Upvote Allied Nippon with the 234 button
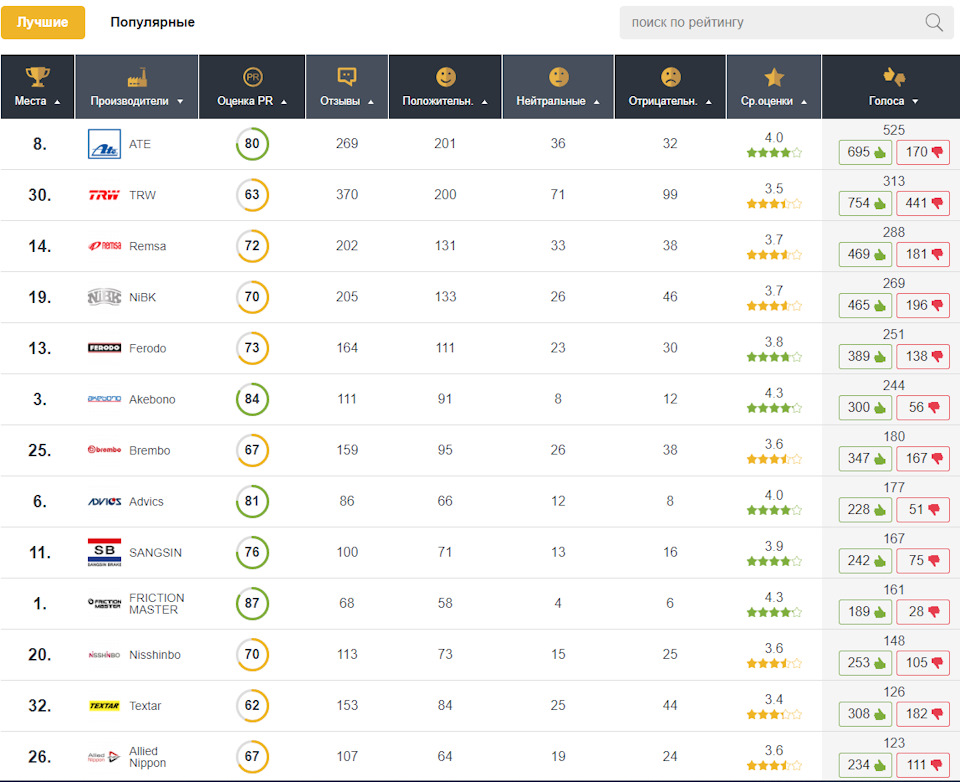The height and width of the screenshot is (782, 960). click(865, 765)
